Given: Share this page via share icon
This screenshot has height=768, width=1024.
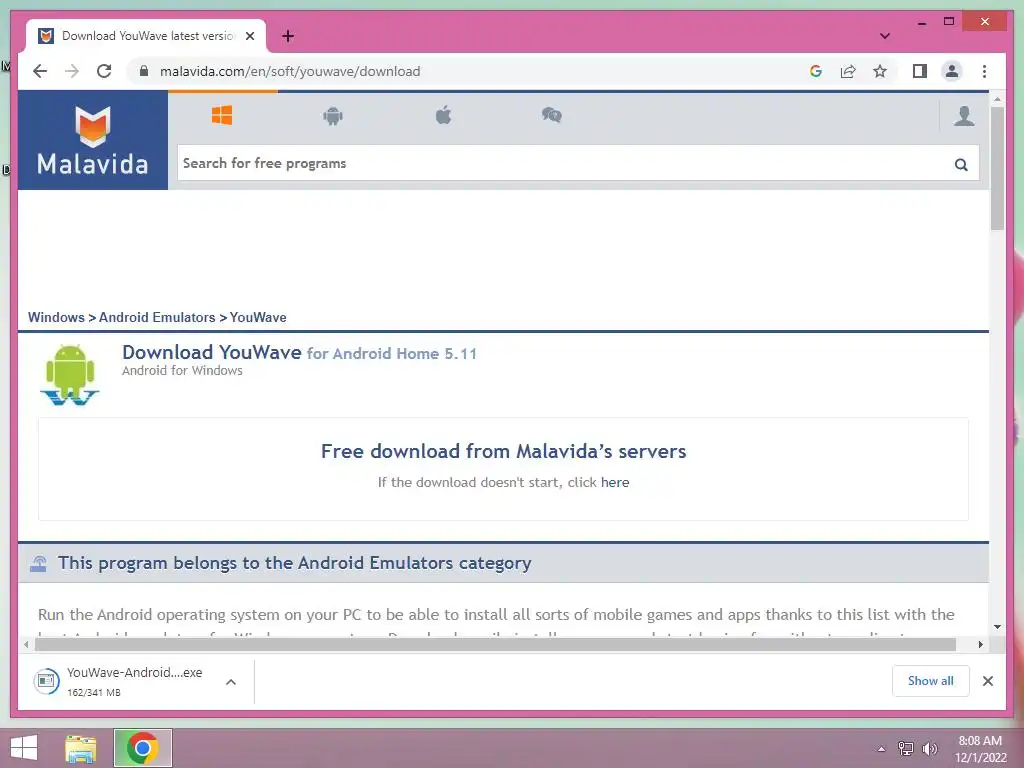Looking at the screenshot, I should [x=848, y=71].
